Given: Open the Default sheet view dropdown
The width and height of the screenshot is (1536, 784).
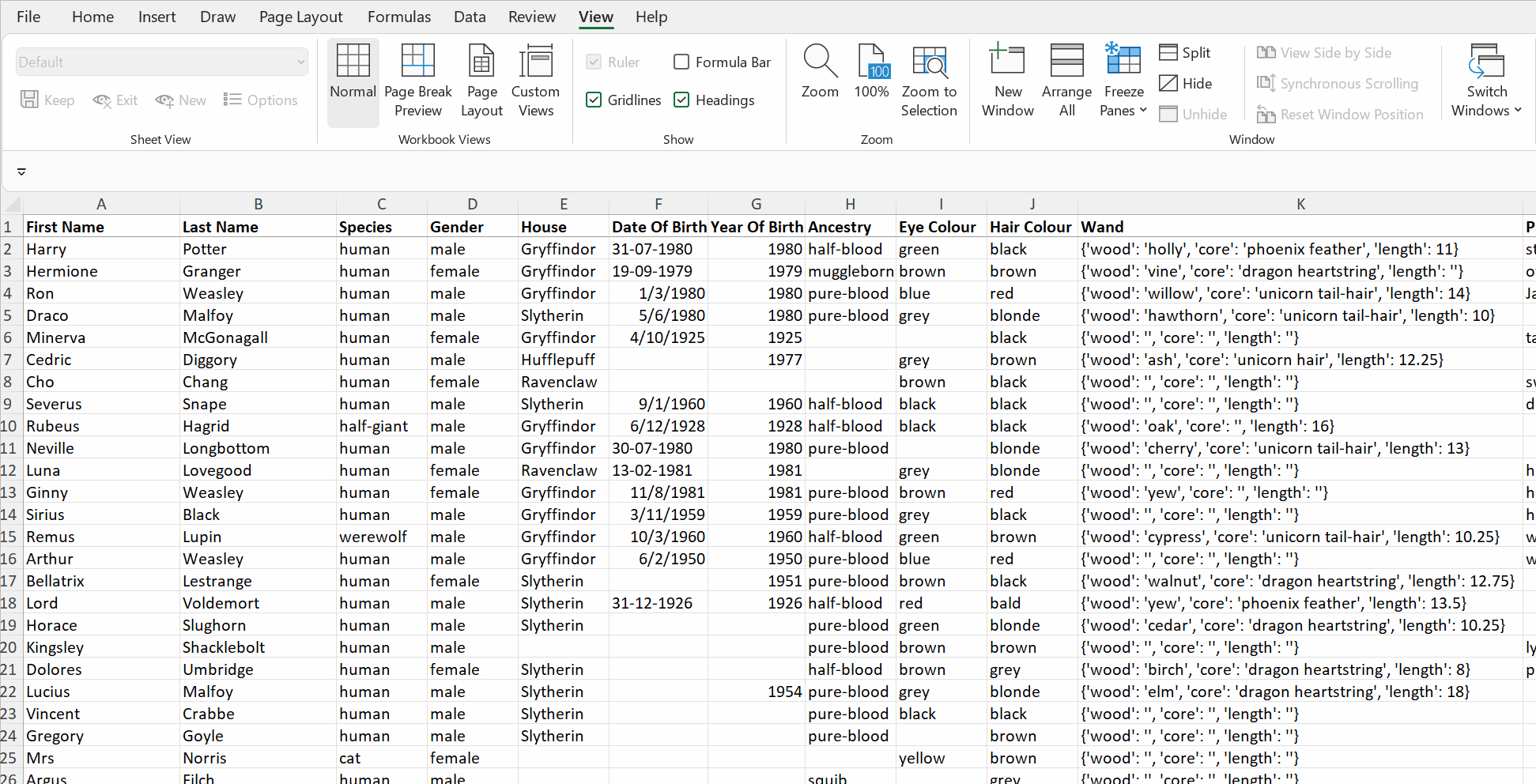Looking at the screenshot, I should (x=300, y=62).
